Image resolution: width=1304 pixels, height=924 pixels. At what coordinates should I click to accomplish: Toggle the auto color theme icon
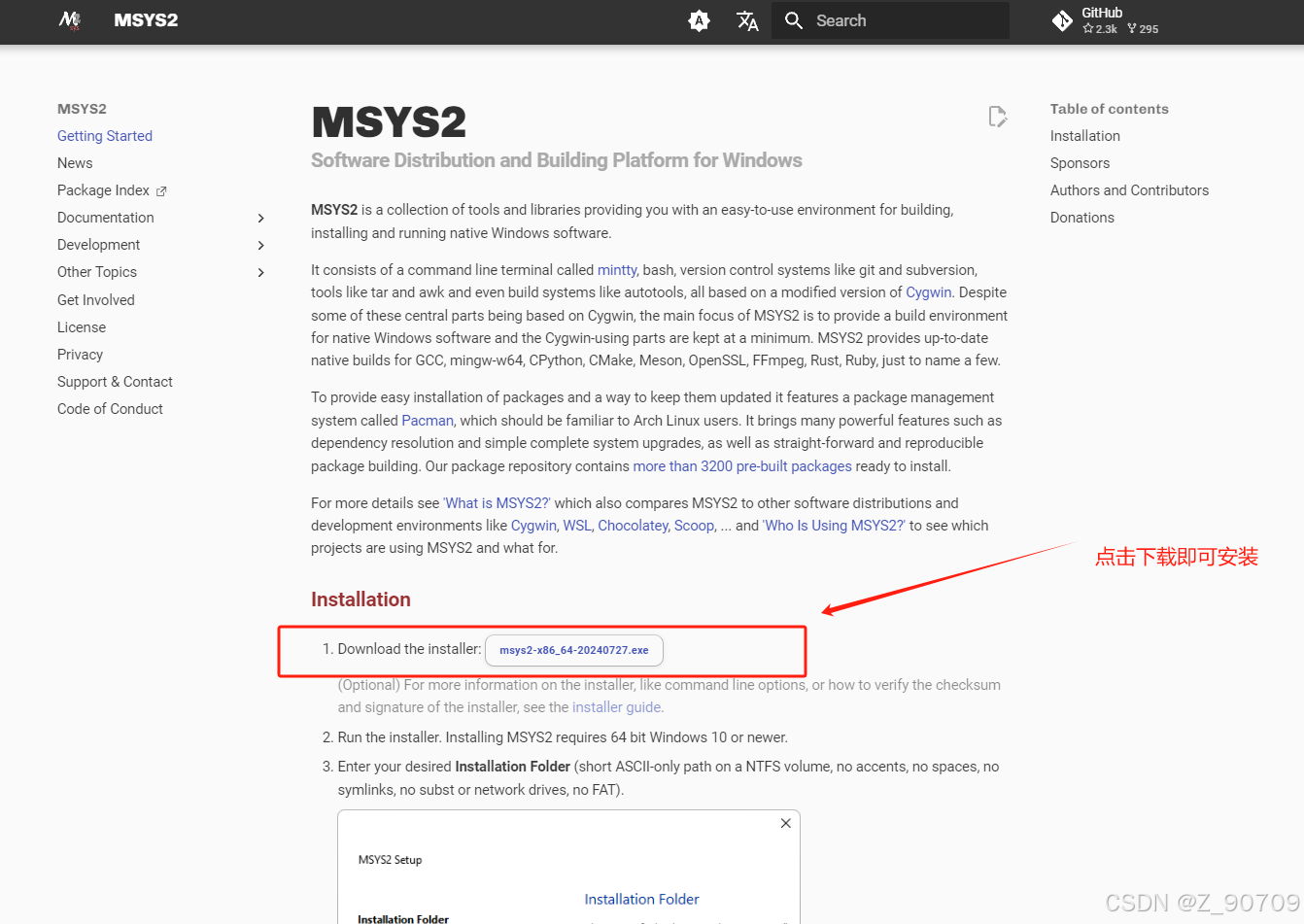699,20
